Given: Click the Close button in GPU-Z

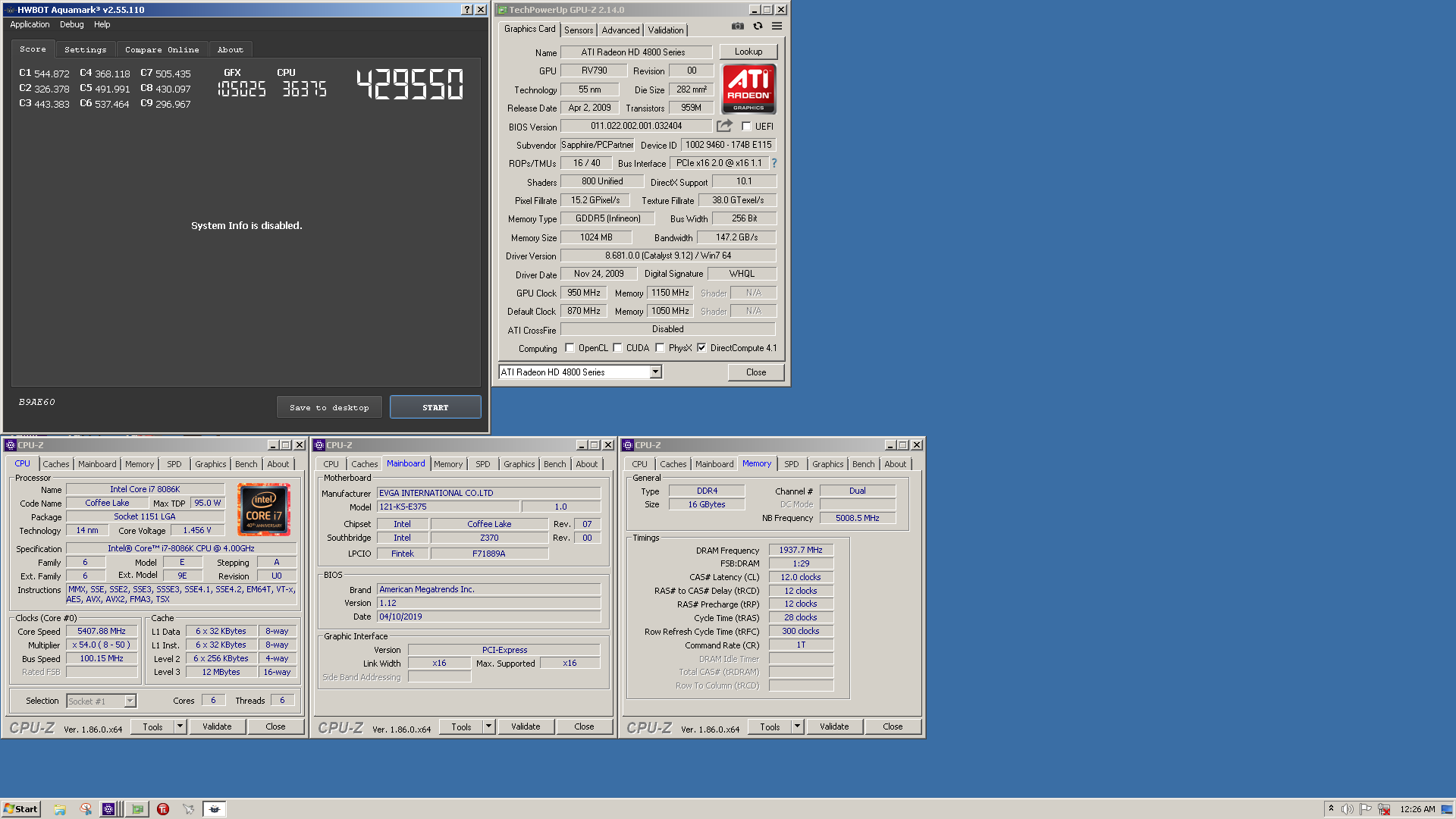Looking at the screenshot, I should click(x=756, y=372).
